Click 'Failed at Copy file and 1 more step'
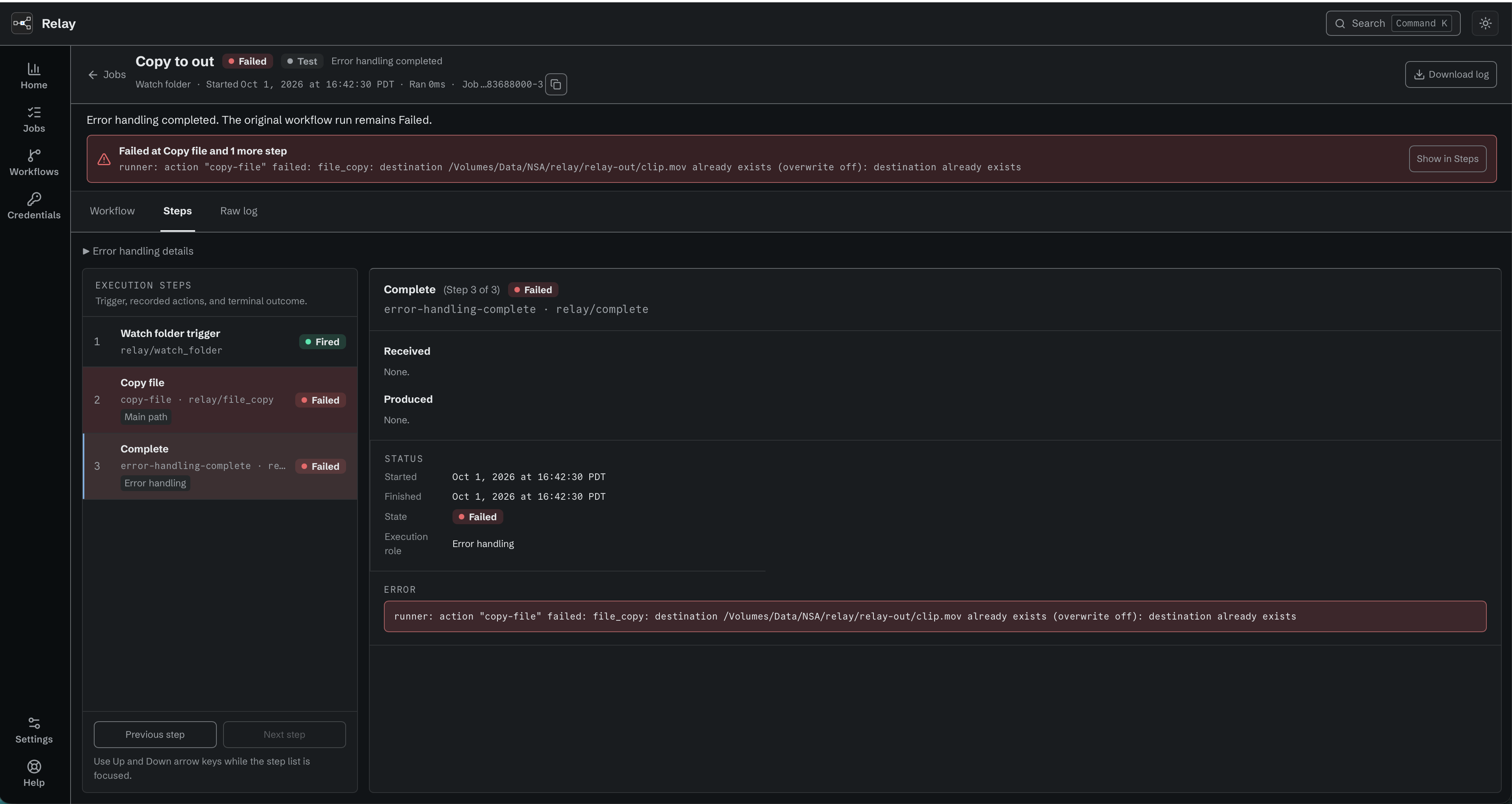 pyautogui.click(x=203, y=151)
